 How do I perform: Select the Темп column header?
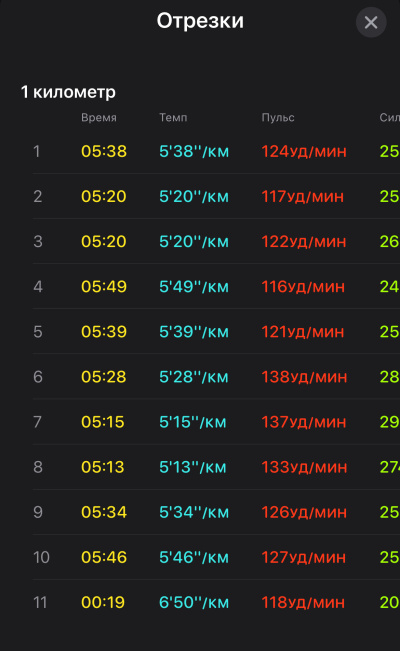[173, 117]
